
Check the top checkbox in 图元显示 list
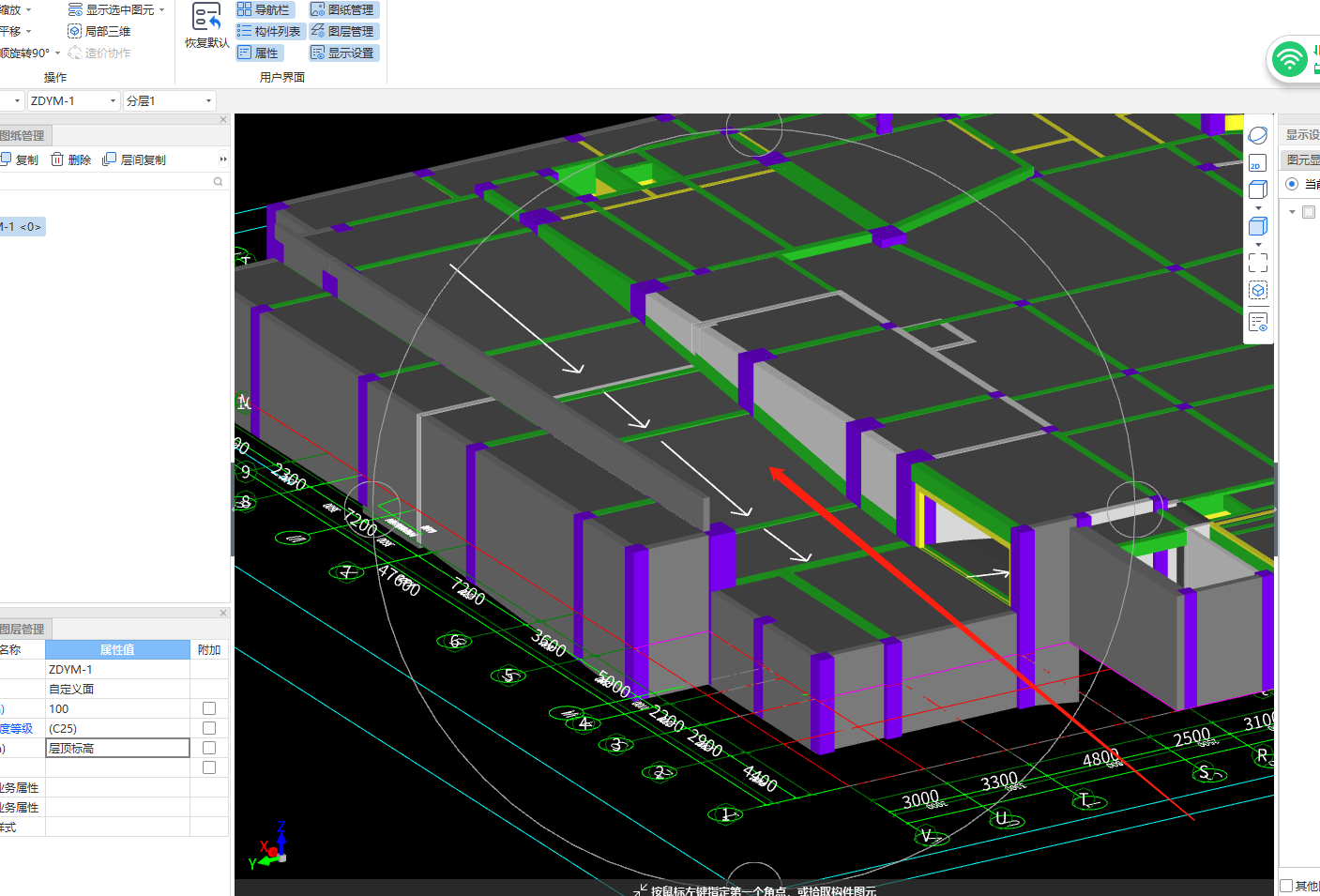(x=1309, y=212)
